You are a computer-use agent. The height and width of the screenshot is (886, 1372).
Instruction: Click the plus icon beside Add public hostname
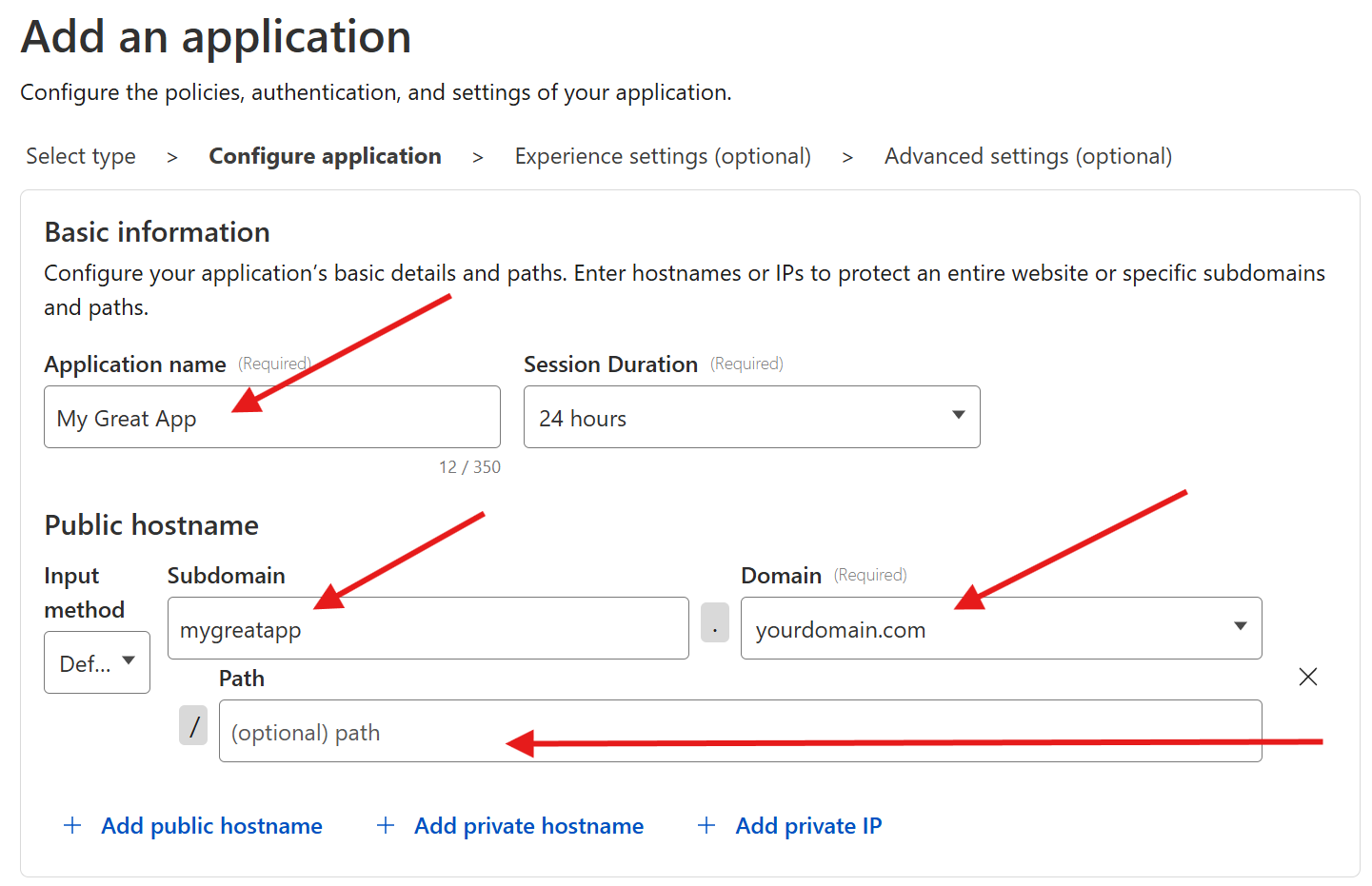[72, 825]
